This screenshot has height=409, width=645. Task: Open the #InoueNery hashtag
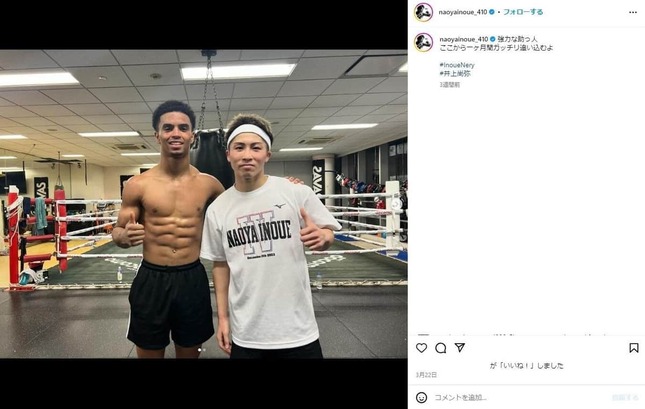point(457,65)
